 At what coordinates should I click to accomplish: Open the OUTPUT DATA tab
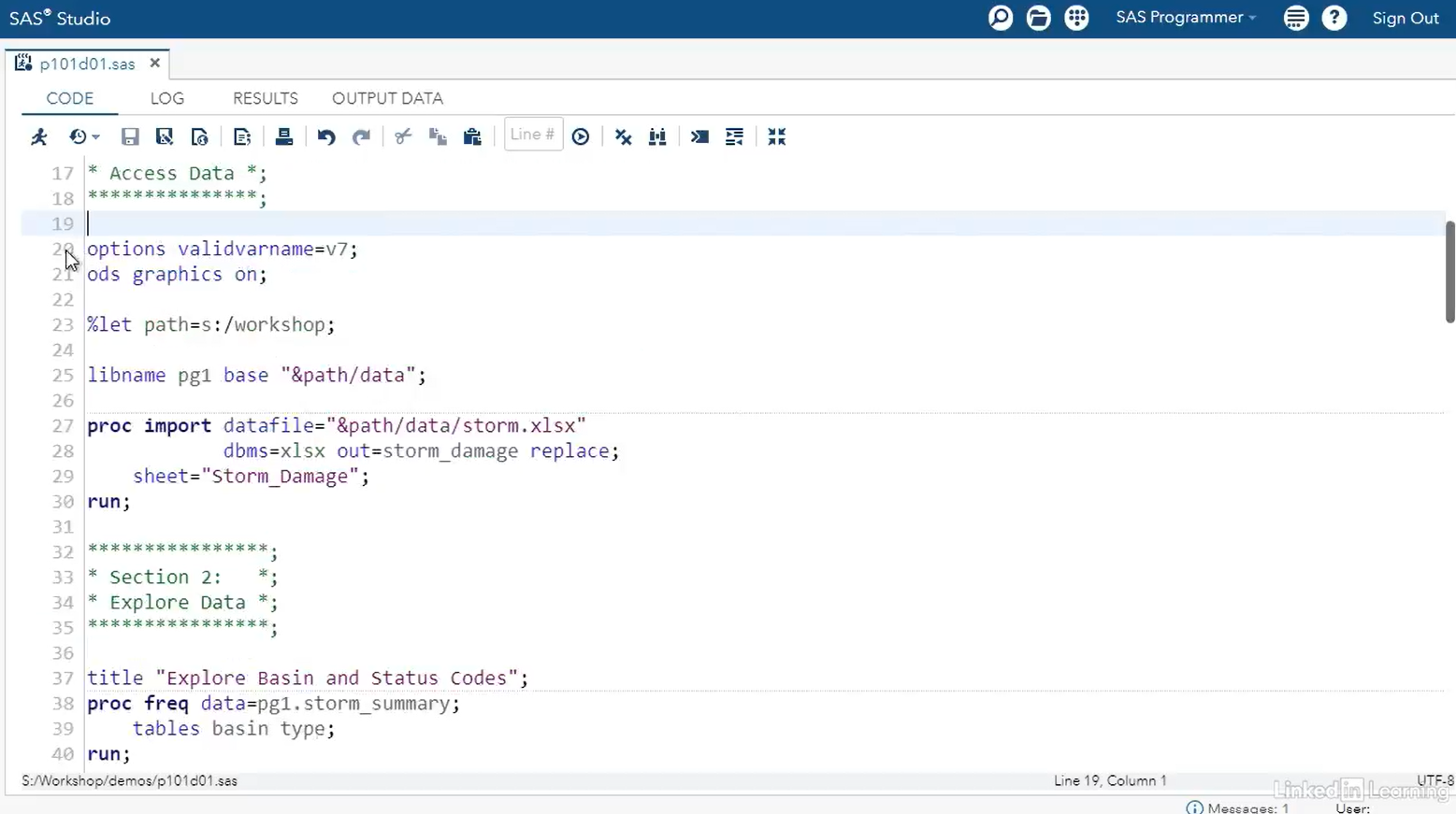coord(387,98)
